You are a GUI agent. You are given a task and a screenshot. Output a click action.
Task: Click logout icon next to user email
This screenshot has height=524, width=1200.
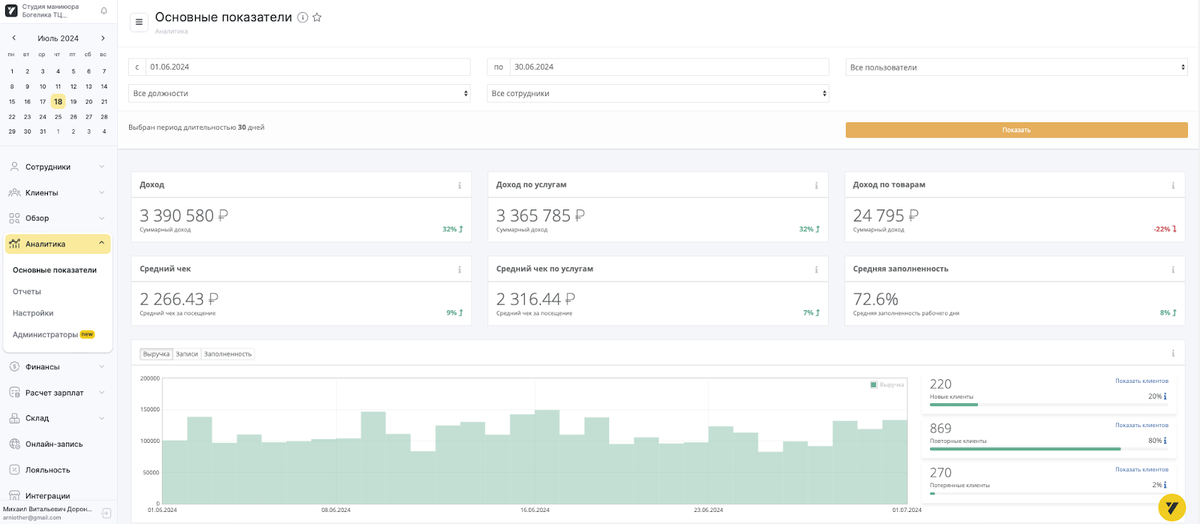click(107, 513)
